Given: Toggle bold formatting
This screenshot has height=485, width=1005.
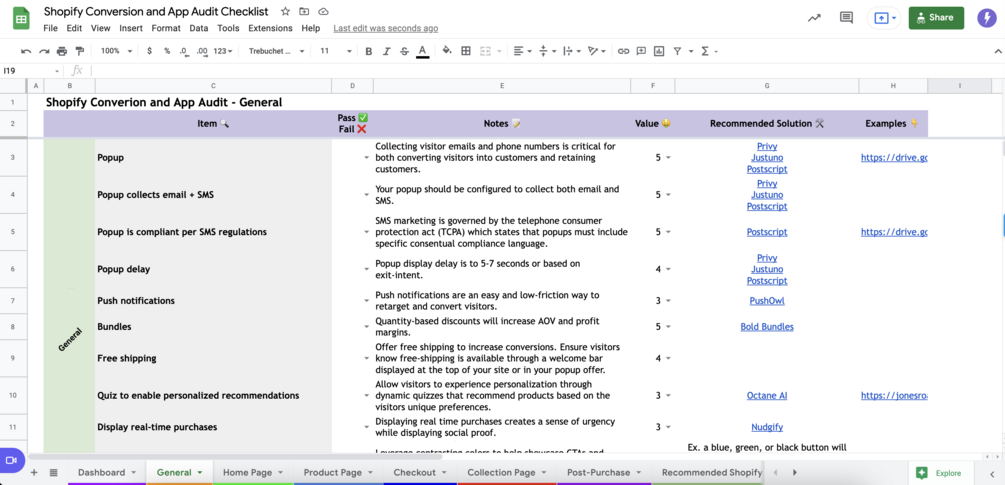Looking at the screenshot, I should pos(369,51).
